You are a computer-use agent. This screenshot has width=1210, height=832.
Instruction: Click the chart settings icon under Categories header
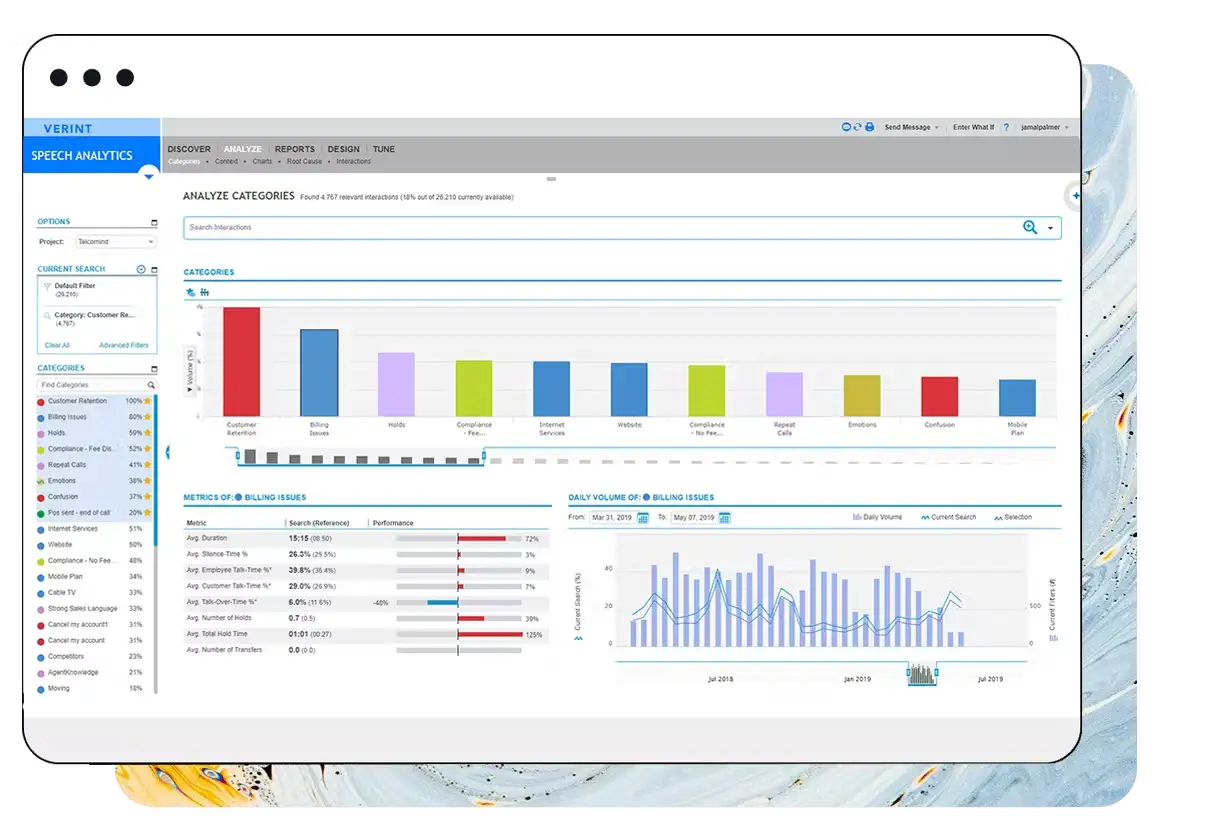[204, 292]
